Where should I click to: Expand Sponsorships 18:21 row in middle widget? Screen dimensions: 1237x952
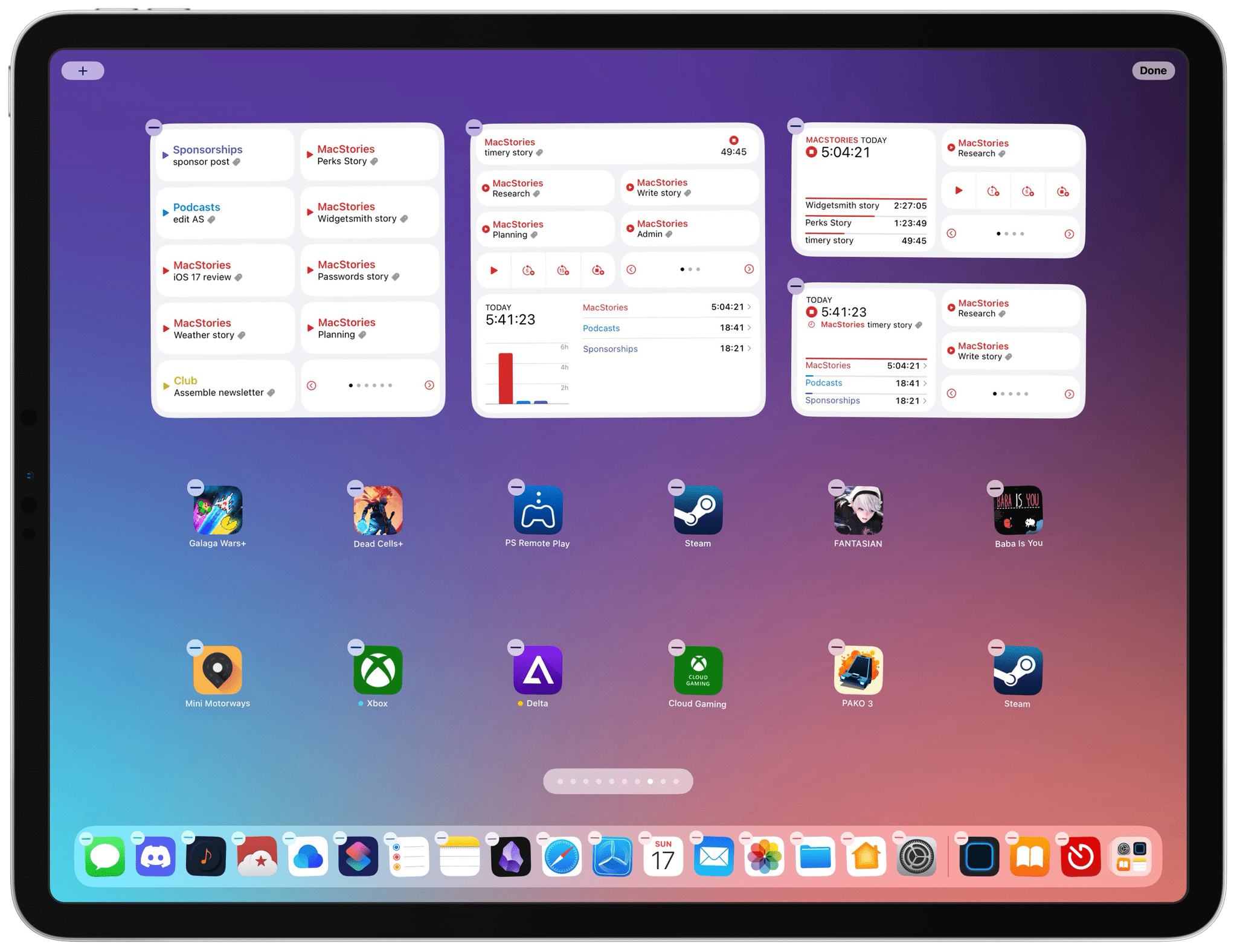(667, 349)
